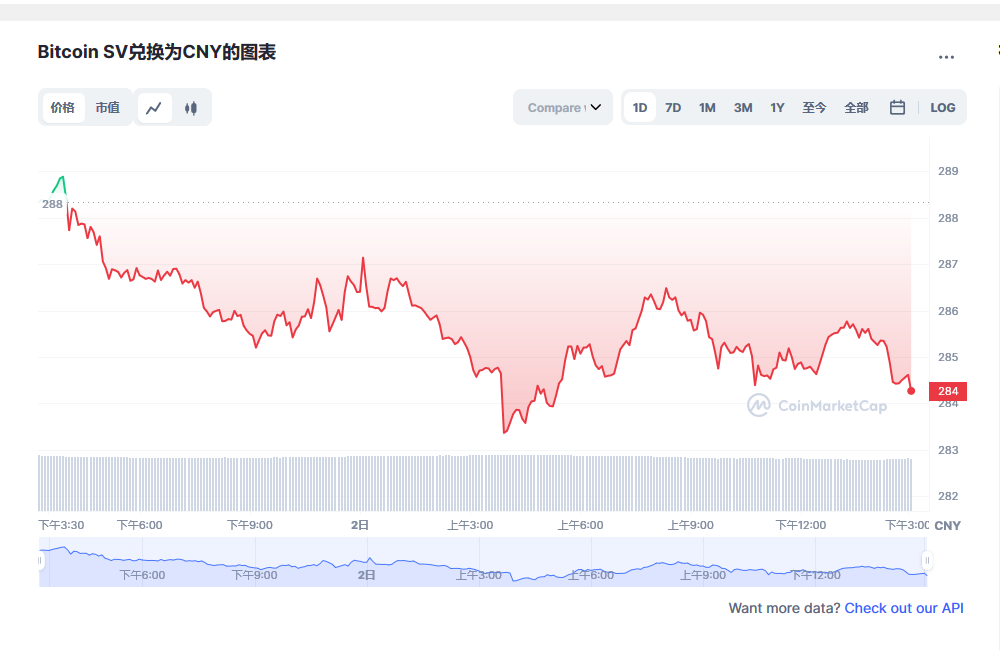
Task: Click the 下午6:00 label on main x-axis
Action: coord(140,525)
